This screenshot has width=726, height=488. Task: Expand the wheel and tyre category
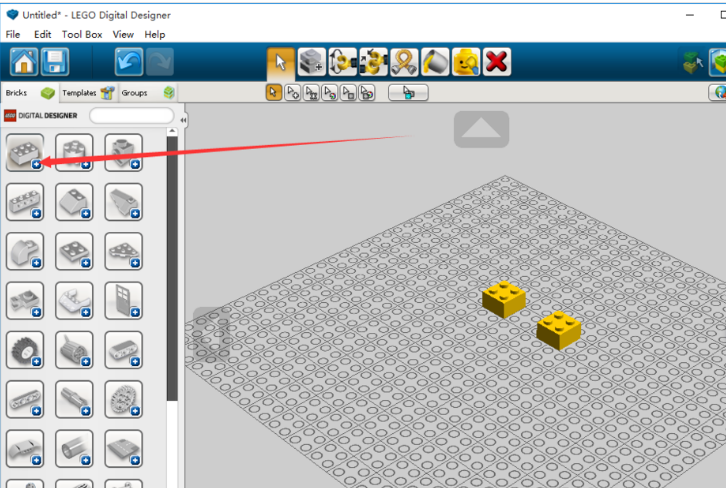tap(25, 350)
